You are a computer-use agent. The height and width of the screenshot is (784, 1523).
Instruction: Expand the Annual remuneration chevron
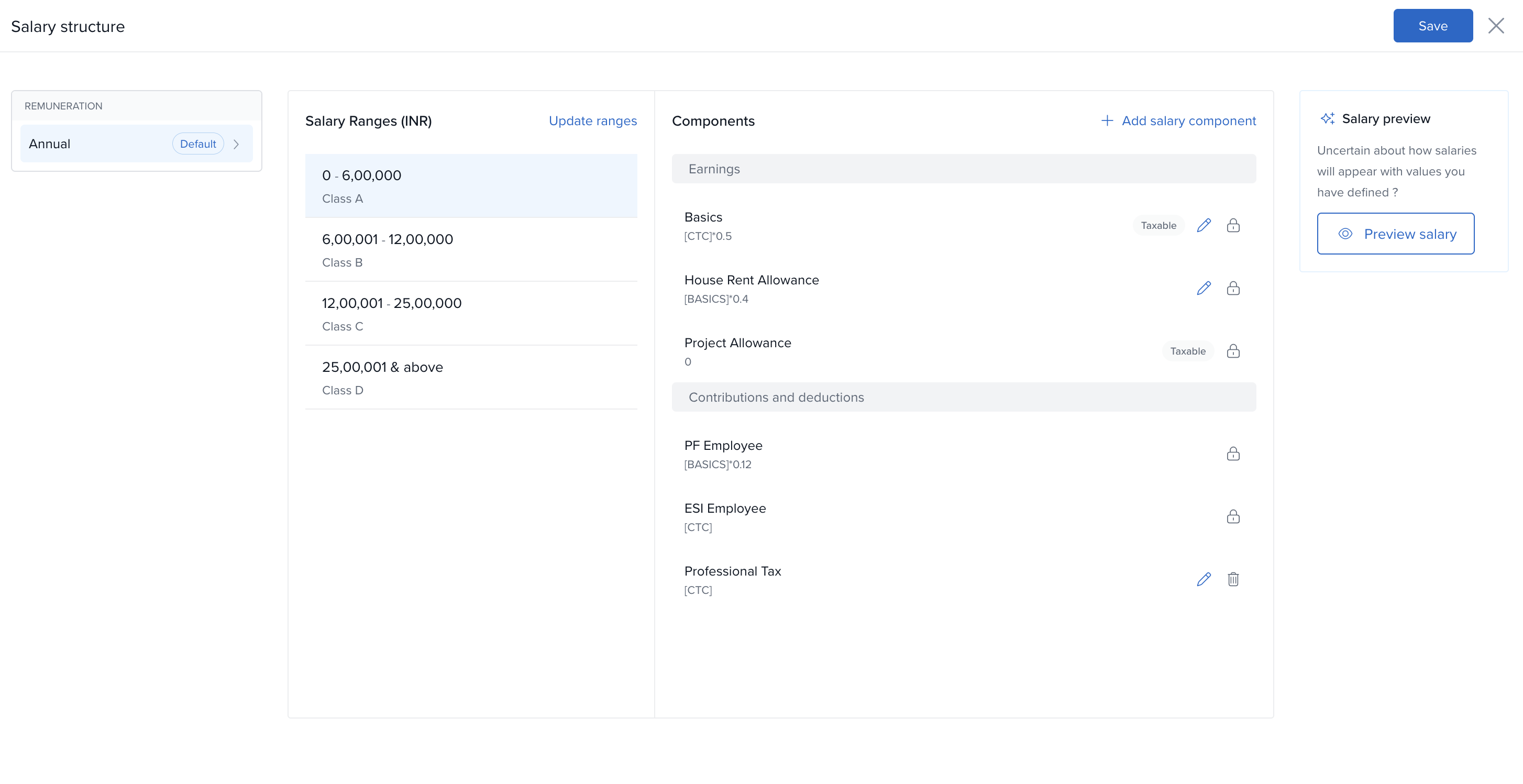click(237, 144)
